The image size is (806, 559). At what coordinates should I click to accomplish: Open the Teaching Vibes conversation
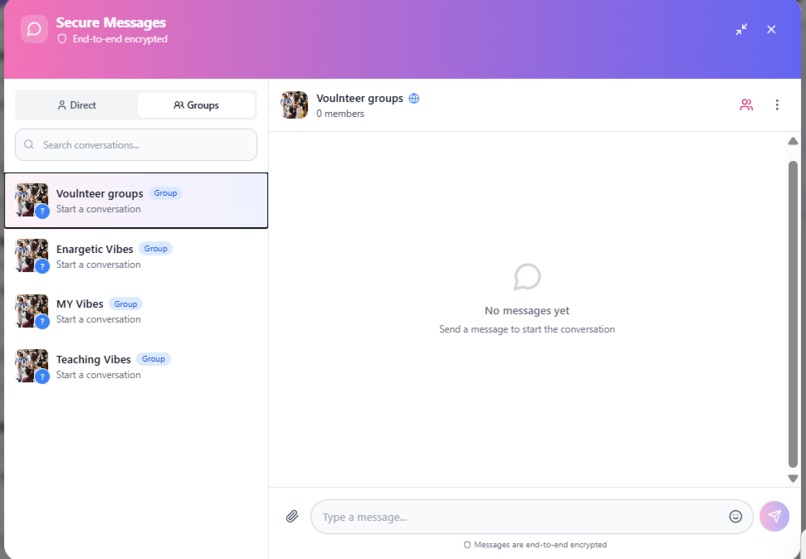(x=136, y=367)
